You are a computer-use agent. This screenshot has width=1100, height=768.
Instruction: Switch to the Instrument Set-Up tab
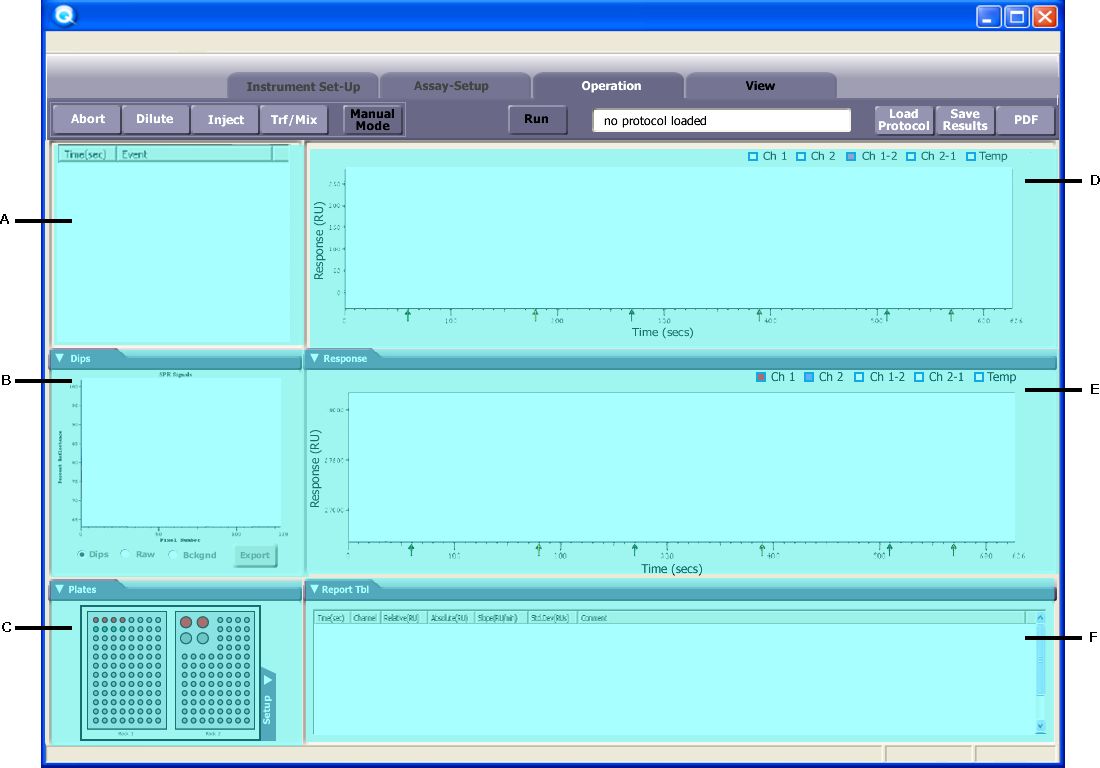pyautogui.click(x=303, y=86)
